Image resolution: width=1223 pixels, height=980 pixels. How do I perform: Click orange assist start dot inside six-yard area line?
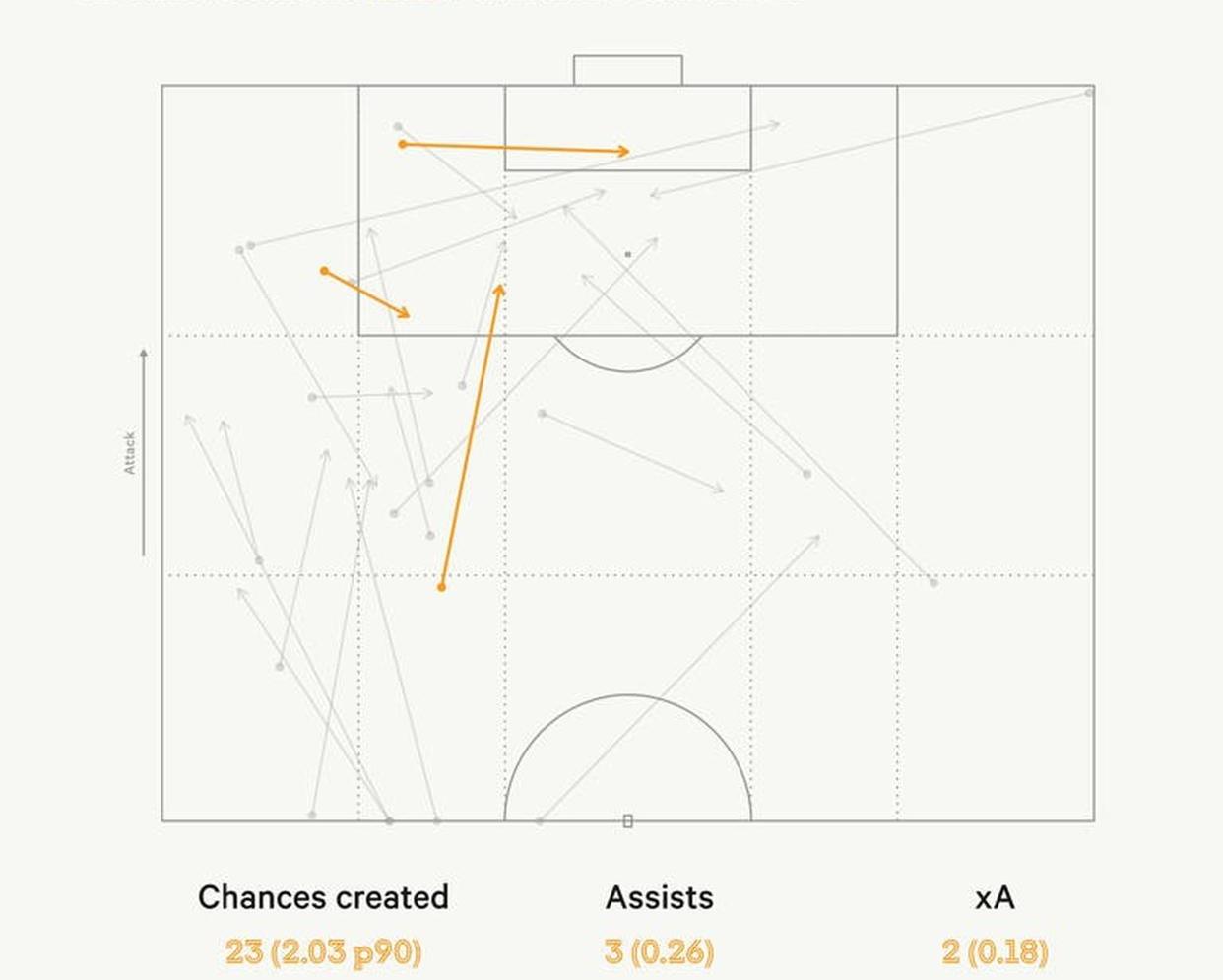[403, 145]
